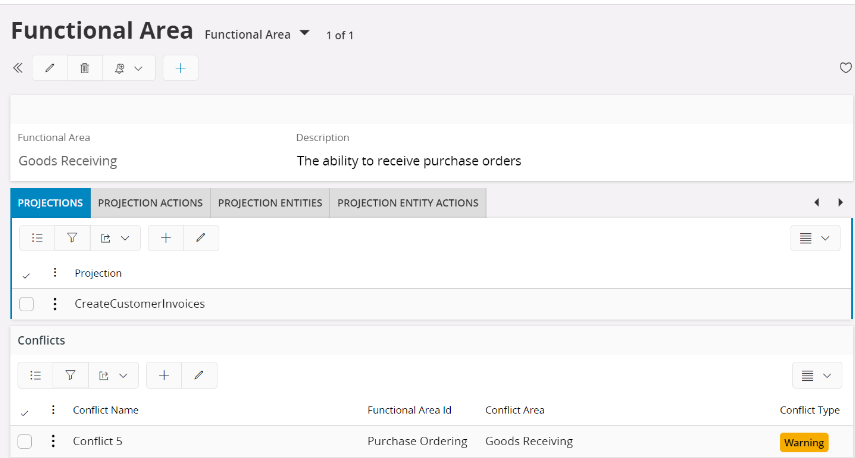Collapse navigation with double left chevron icon

(x=17, y=68)
